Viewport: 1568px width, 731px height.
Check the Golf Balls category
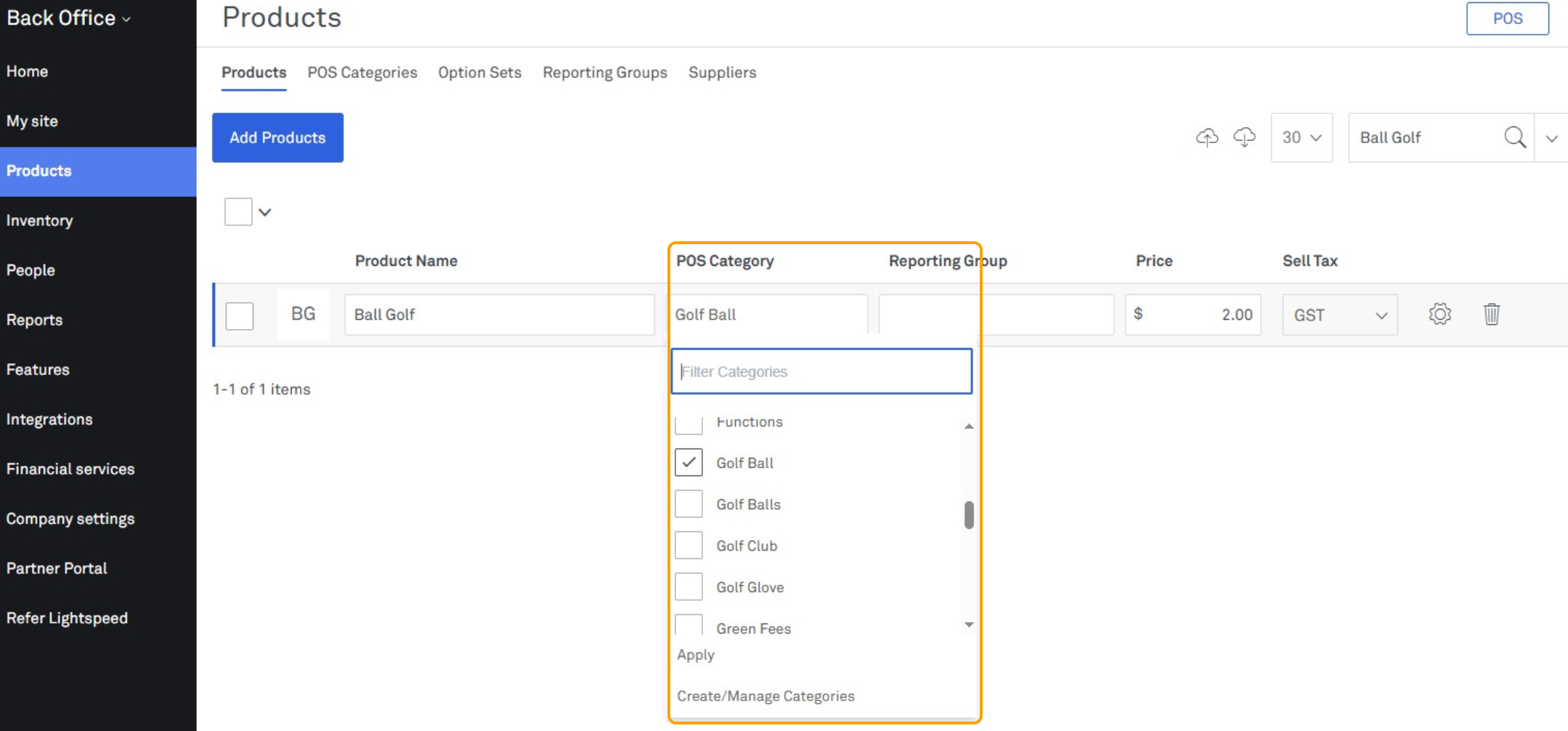point(688,504)
